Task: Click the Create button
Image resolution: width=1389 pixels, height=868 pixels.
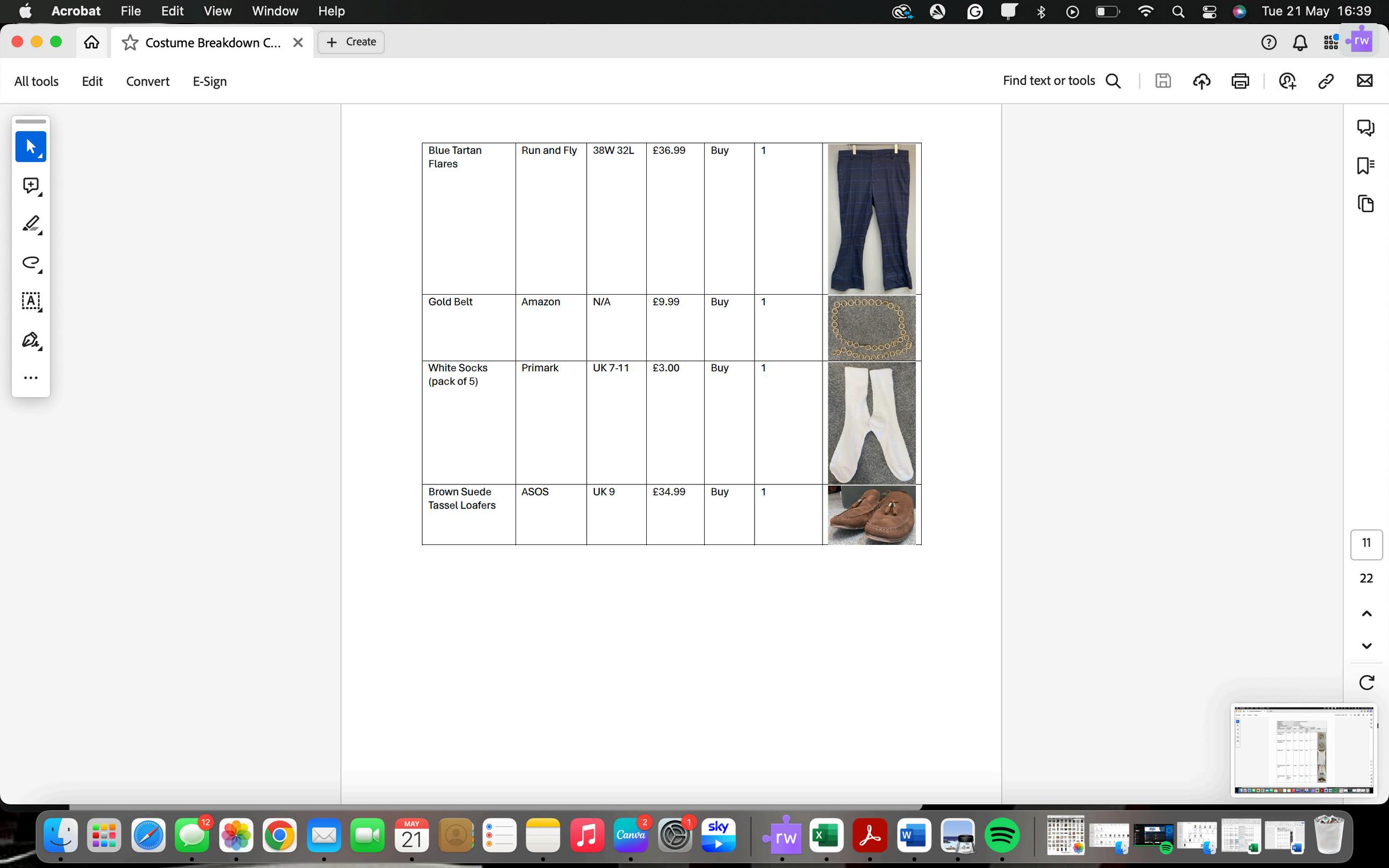Action: 351,42
